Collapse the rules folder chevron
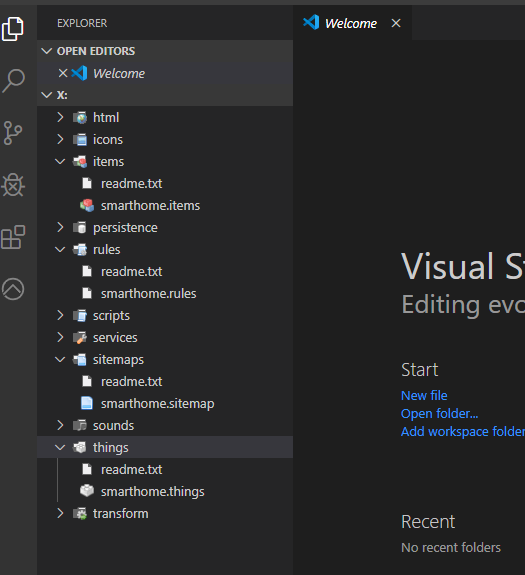 60,249
